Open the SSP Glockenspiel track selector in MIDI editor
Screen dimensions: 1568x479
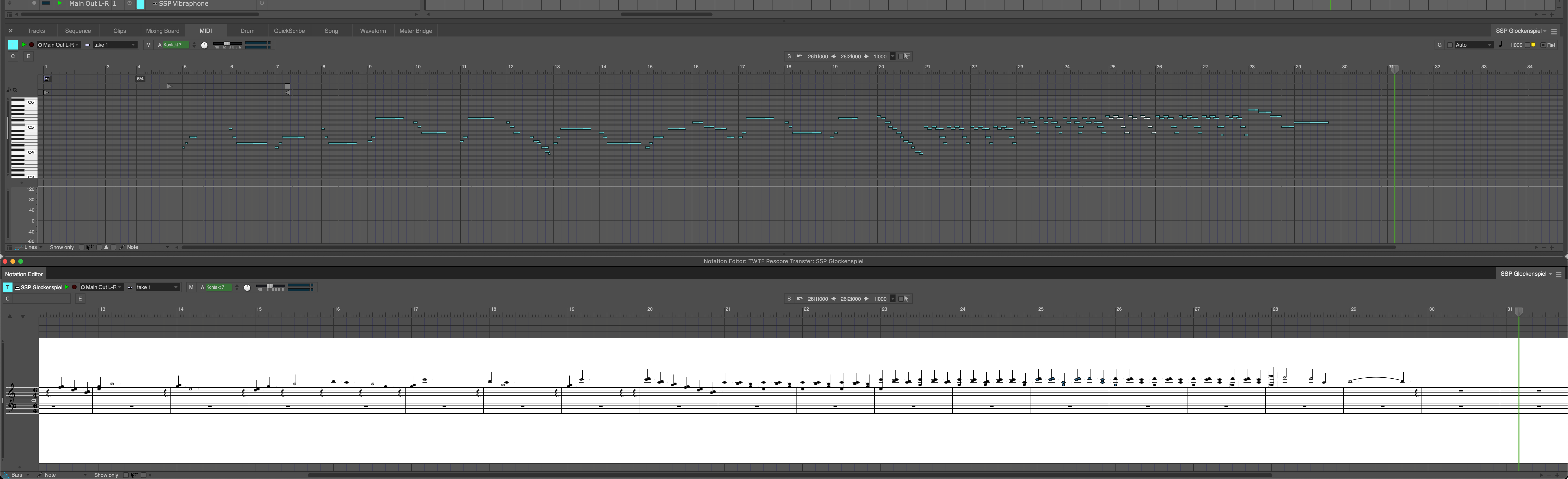tap(1521, 31)
